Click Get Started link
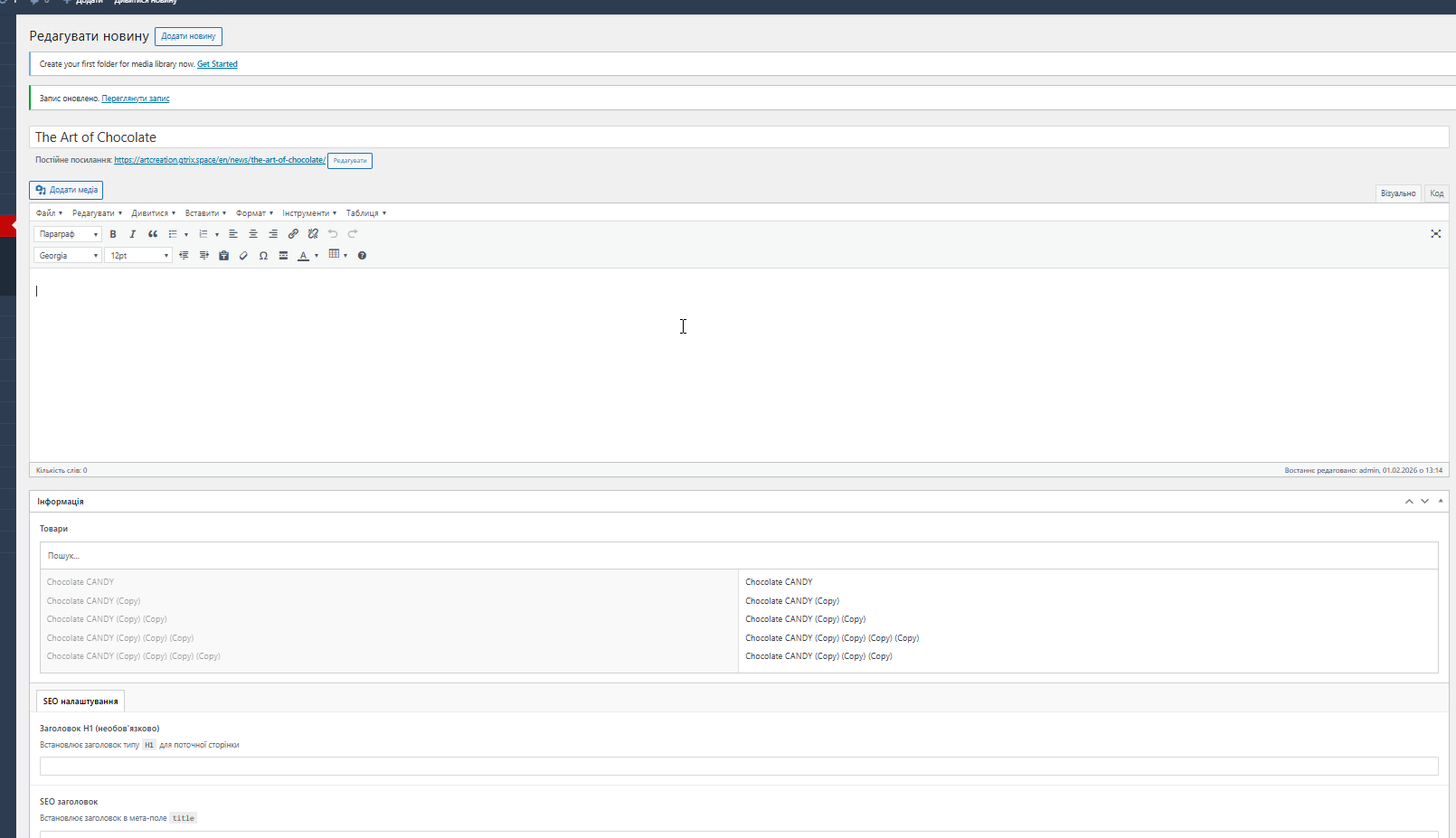 pyautogui.click(x=217, y=64)
